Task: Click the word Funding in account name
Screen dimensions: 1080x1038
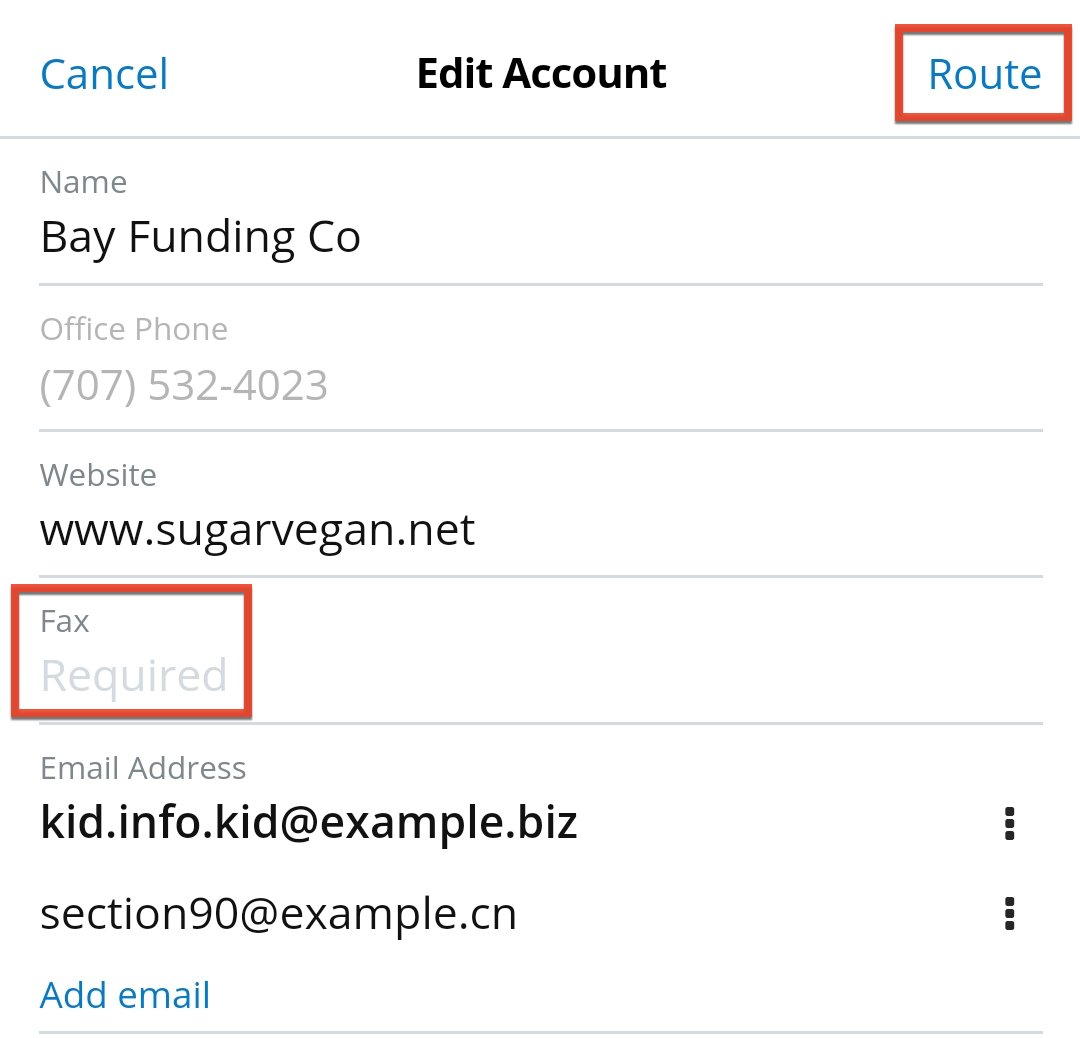Action: [x=211, y=238]
